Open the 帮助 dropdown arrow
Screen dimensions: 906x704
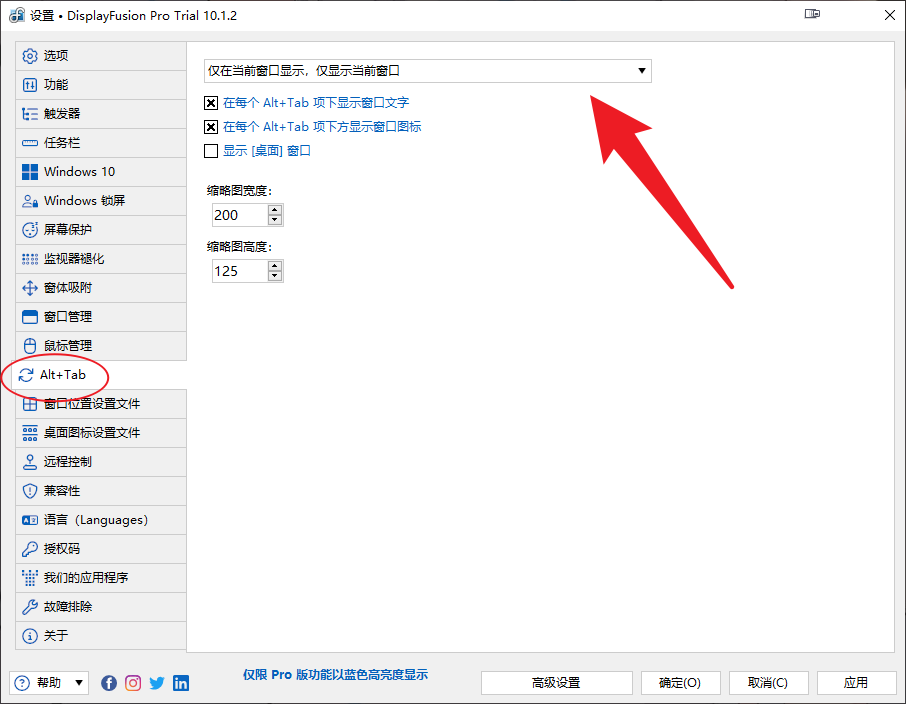pos(79,683)
